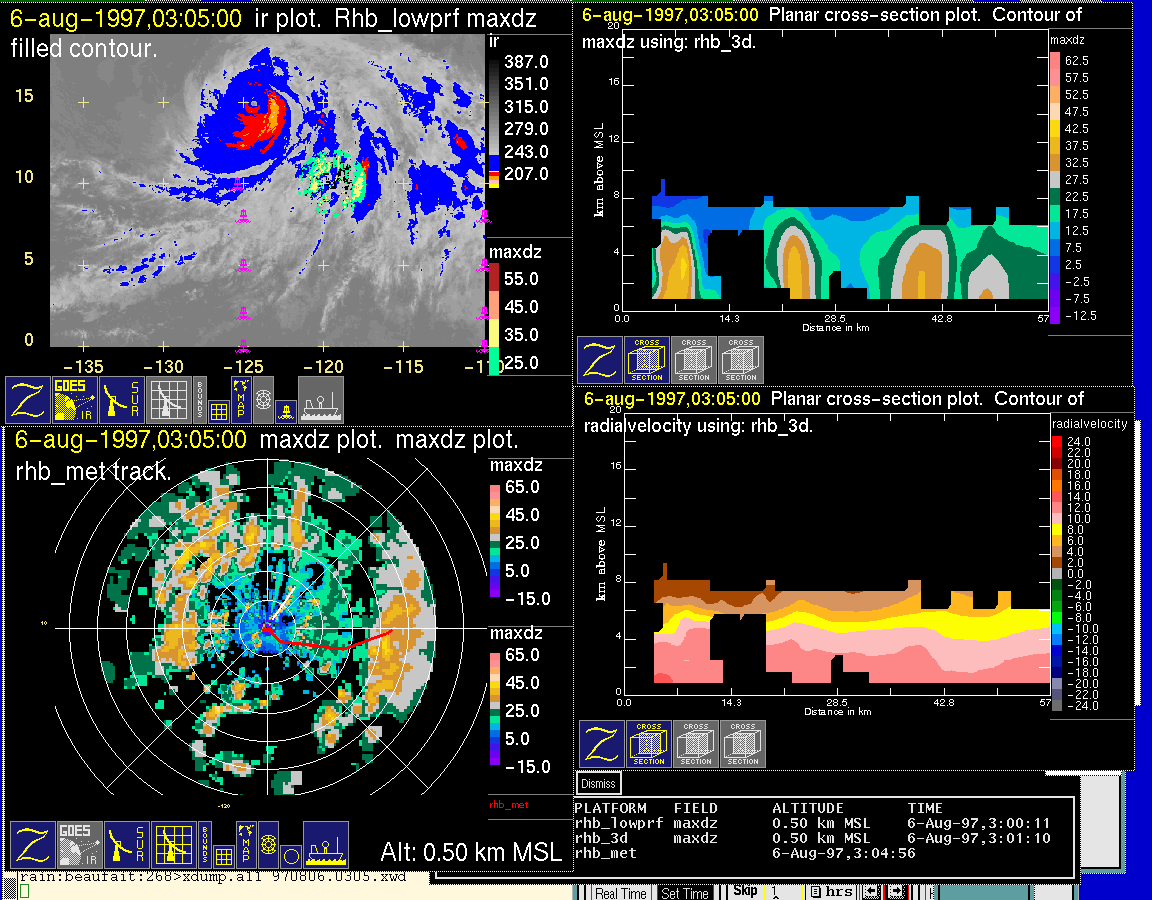The image size is (1152, 900).
Task: Toggle the circle icon in the bottom-left toolbar
Action: click(x=290, y=856)
